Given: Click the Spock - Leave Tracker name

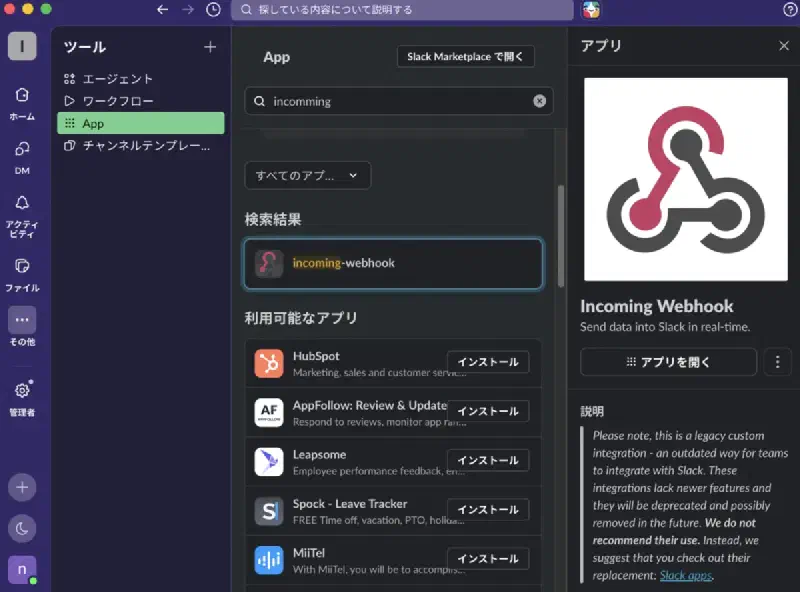Looking at the screenshot, I should (350, 504).
